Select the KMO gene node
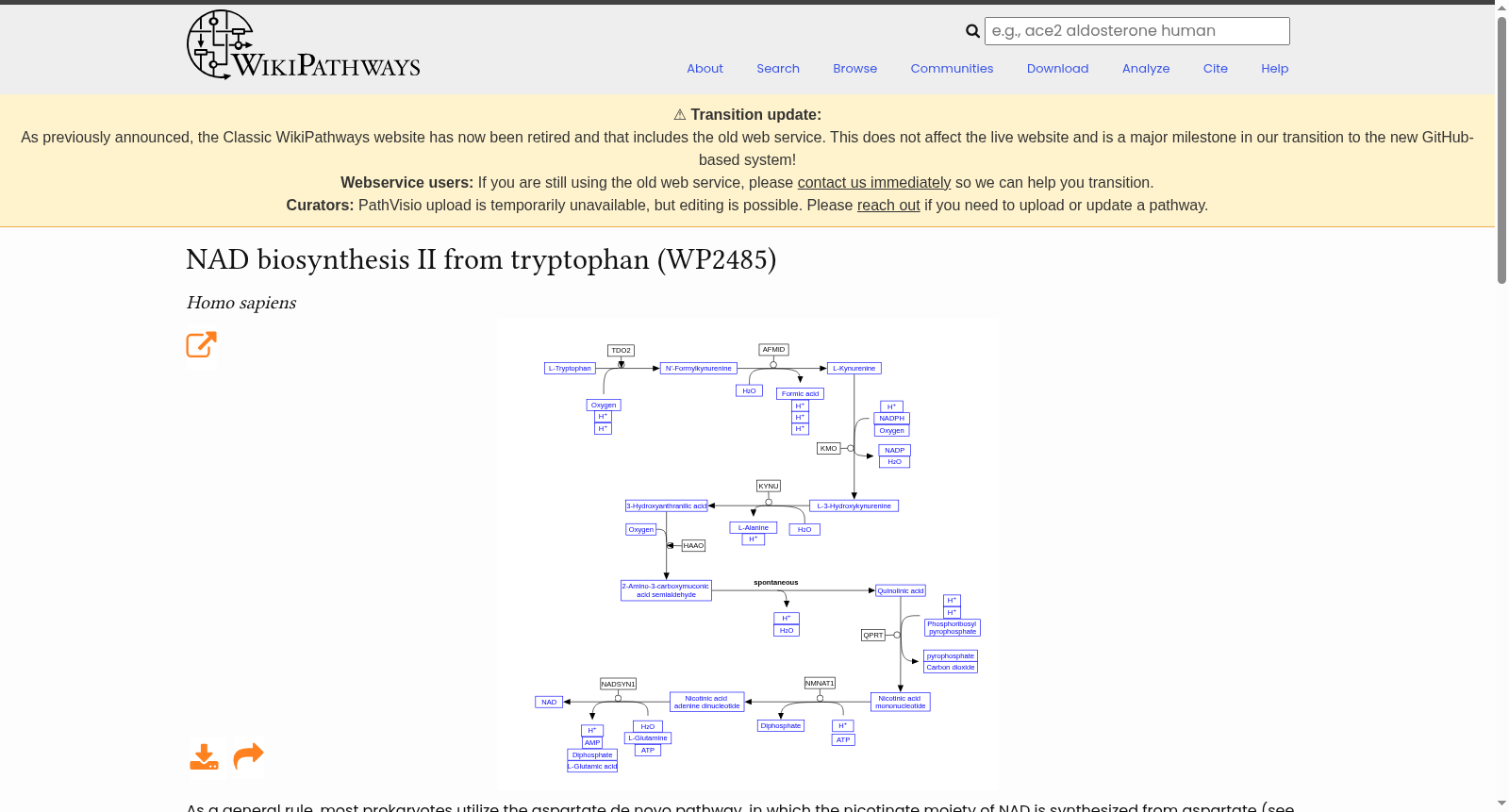The image size is (1509, 812). point(828,449)
